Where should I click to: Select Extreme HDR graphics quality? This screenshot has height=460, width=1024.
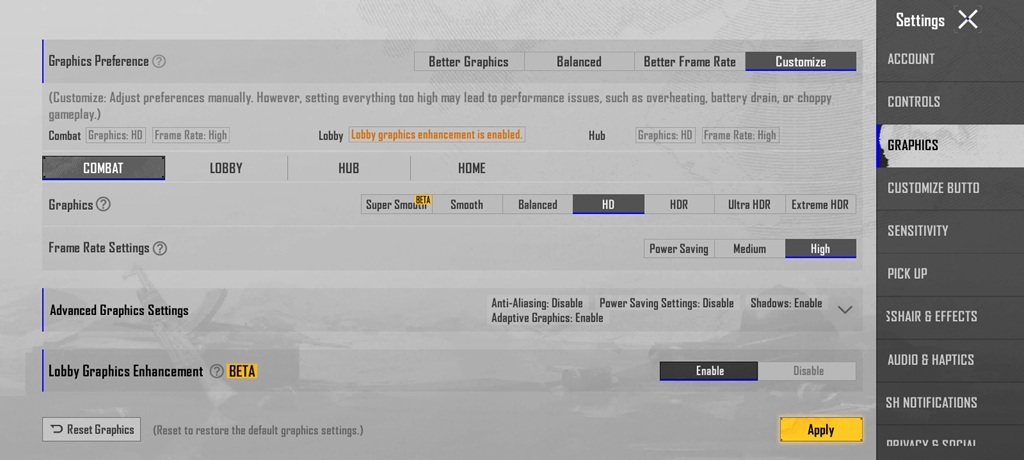820,205
